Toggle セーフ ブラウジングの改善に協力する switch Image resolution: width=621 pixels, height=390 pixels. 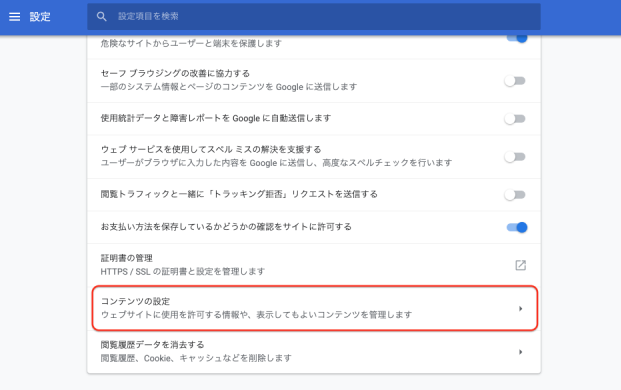tap(515, 81)
